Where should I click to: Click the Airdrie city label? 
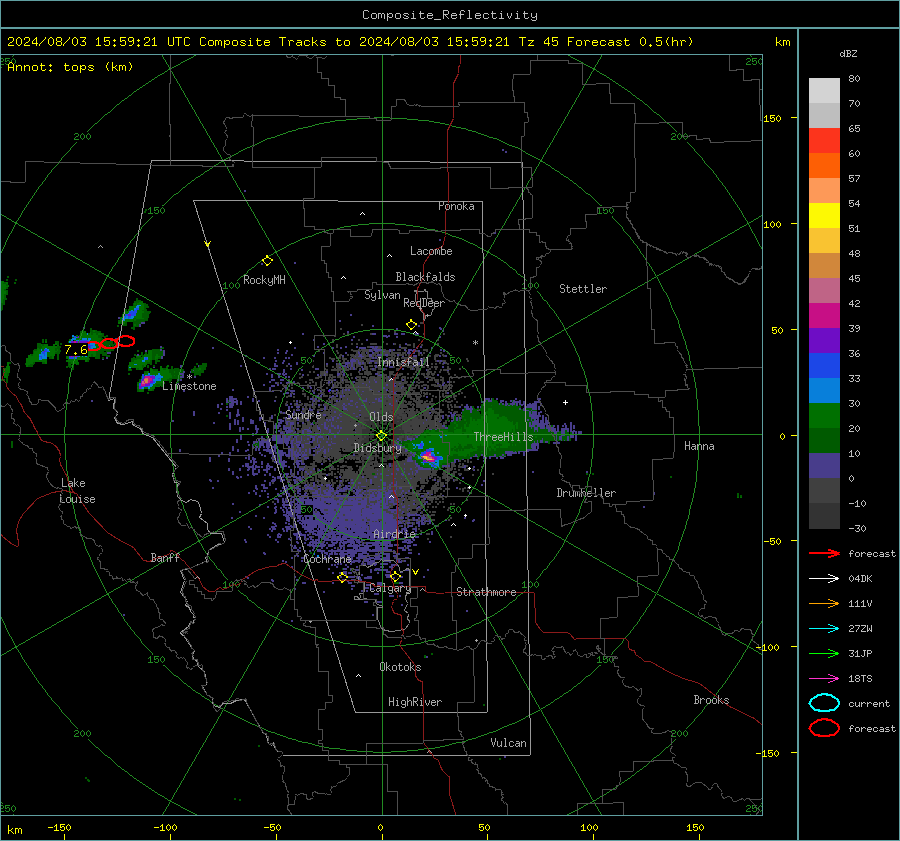tap(394, 534)
